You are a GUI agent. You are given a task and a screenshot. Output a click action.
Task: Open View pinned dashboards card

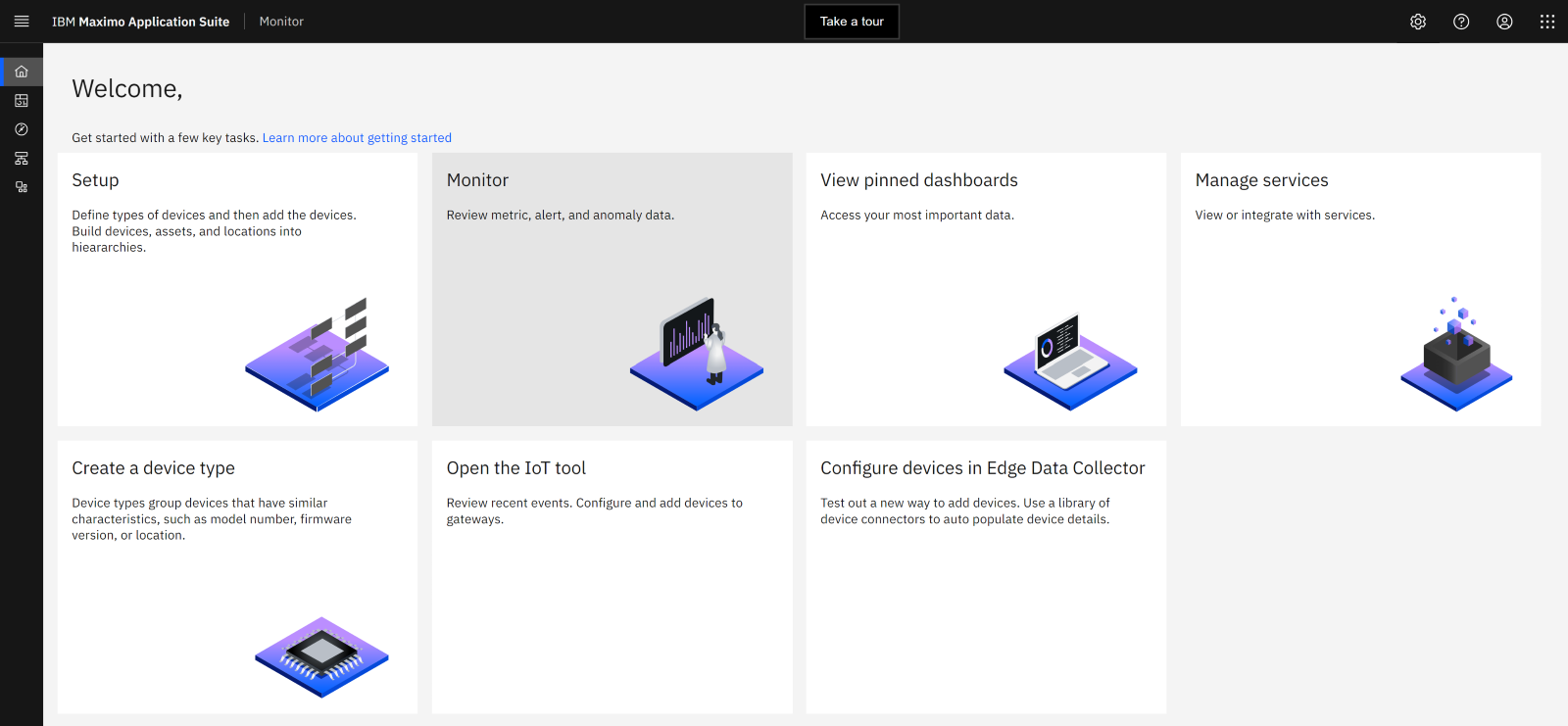(986, 289)
